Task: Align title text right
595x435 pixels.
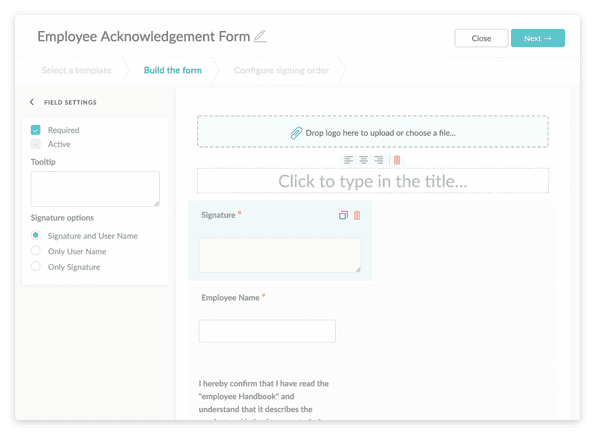Action: [x=379, y=160]
